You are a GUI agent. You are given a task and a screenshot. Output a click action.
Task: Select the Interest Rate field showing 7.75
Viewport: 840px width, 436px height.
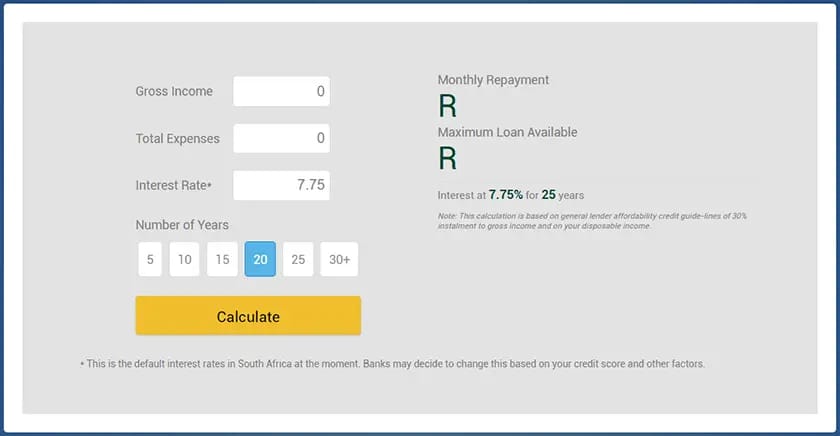coord(281,185)
